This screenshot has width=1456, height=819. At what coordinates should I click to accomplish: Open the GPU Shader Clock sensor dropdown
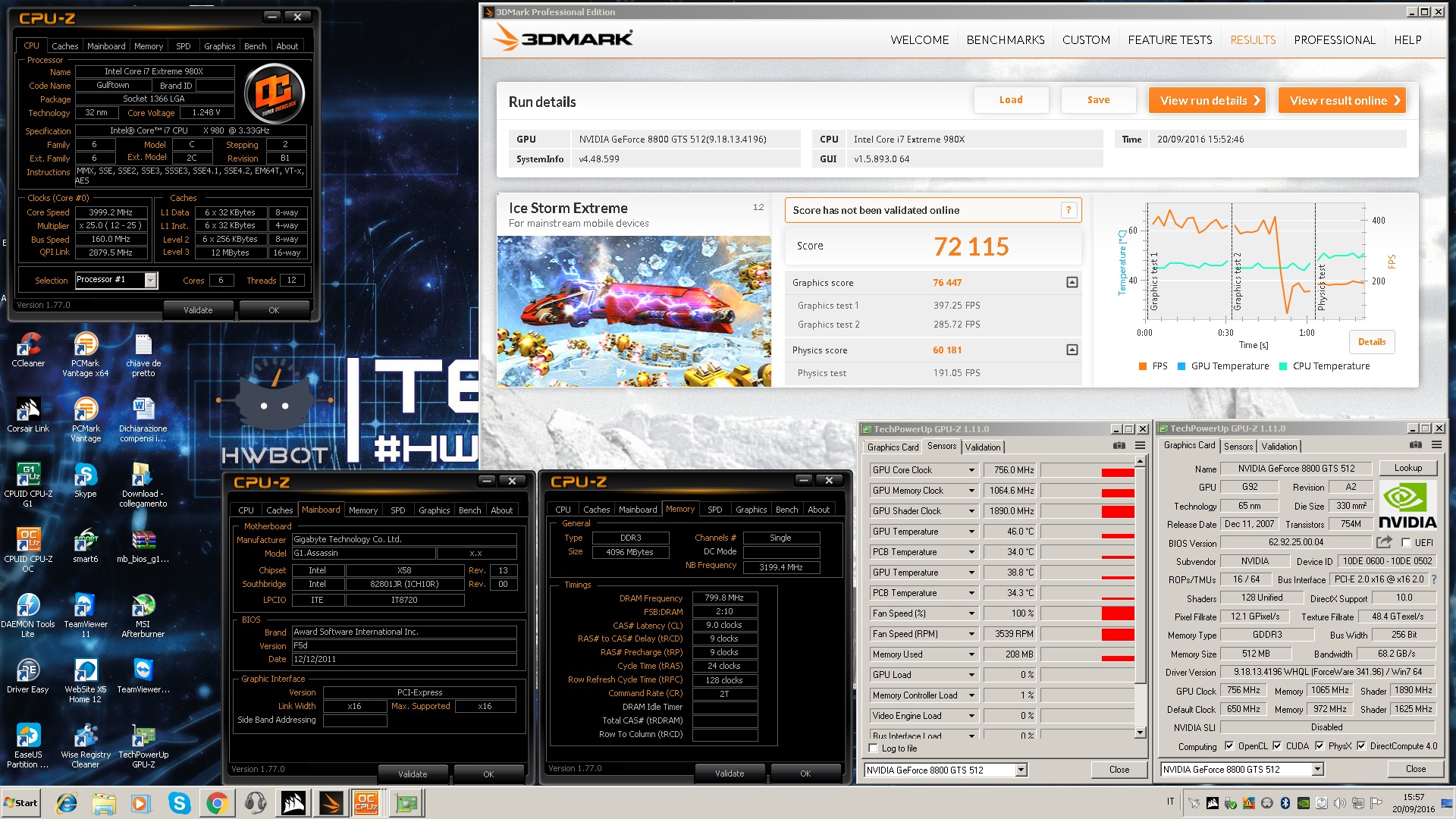pos(971,511)
